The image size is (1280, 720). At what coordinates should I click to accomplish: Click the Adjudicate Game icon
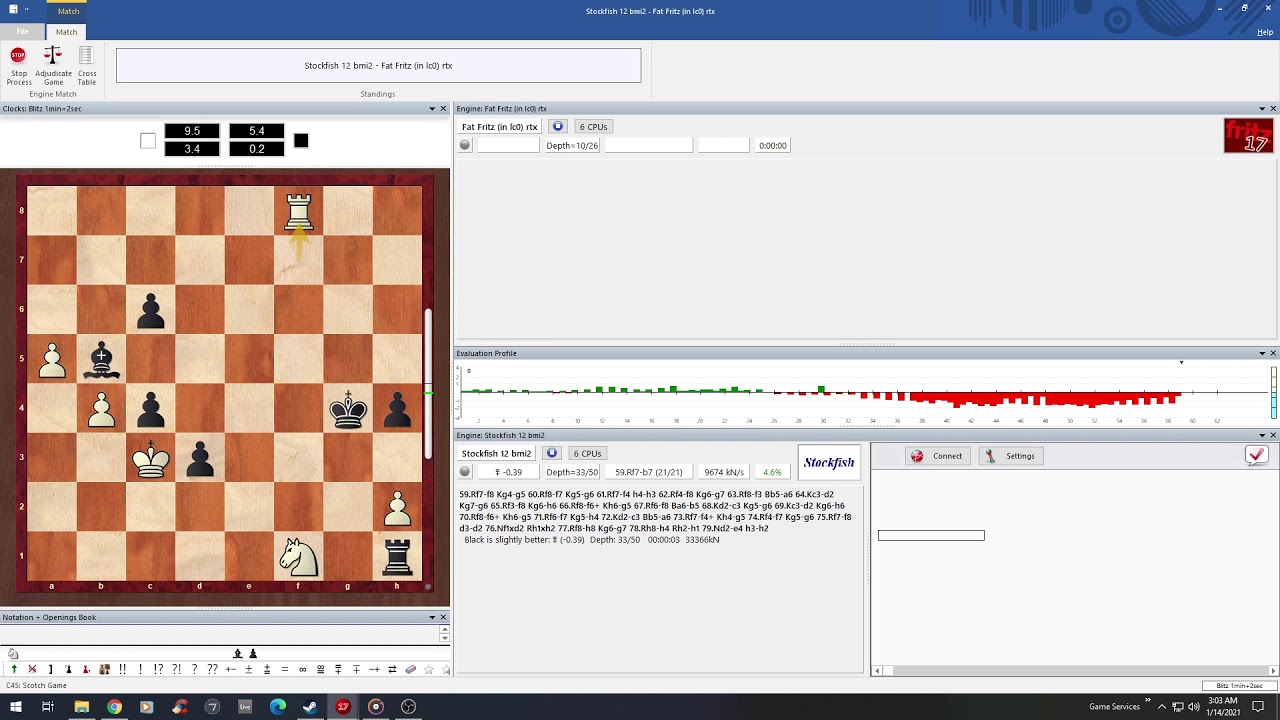[x=53, y=56]
